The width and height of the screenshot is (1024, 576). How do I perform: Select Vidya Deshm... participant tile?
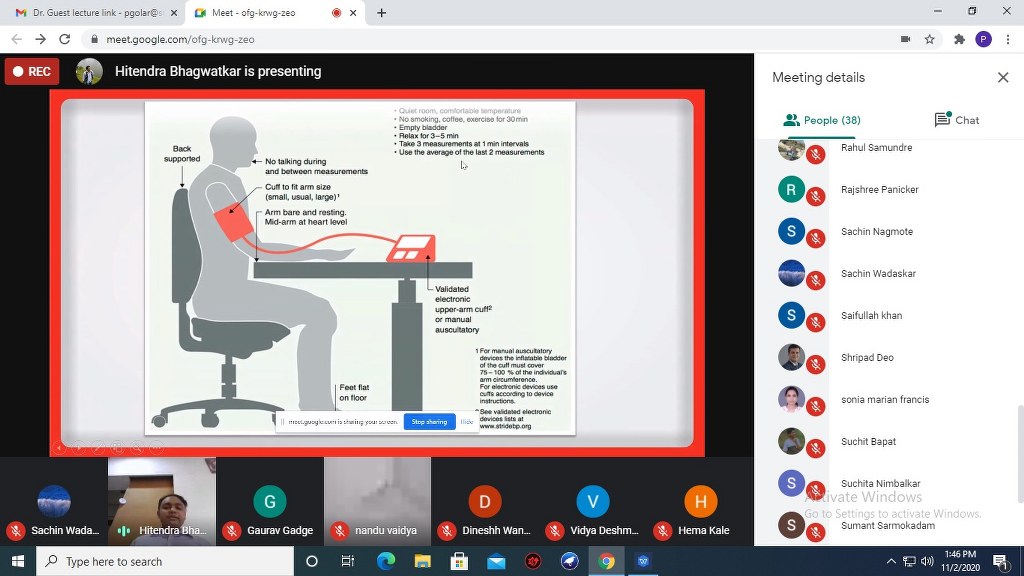(592, 502)
